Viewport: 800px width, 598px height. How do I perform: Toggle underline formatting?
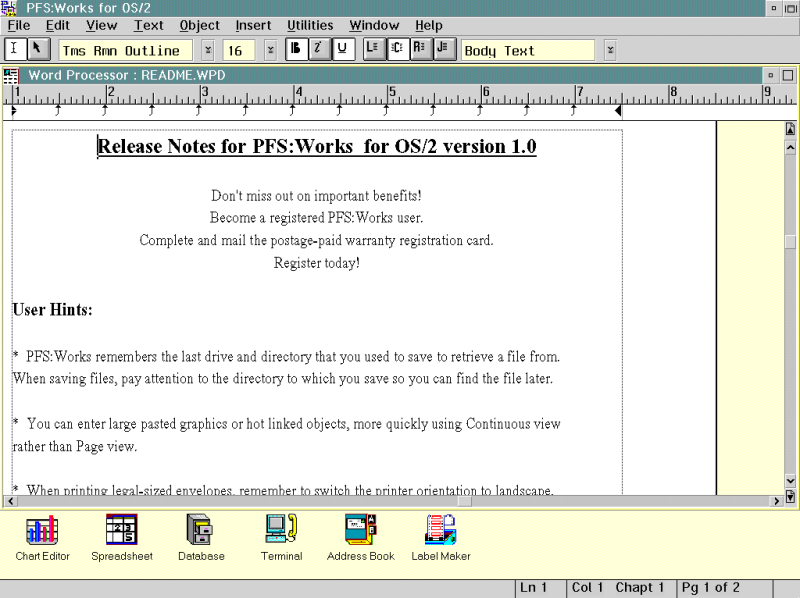[344, 49]
